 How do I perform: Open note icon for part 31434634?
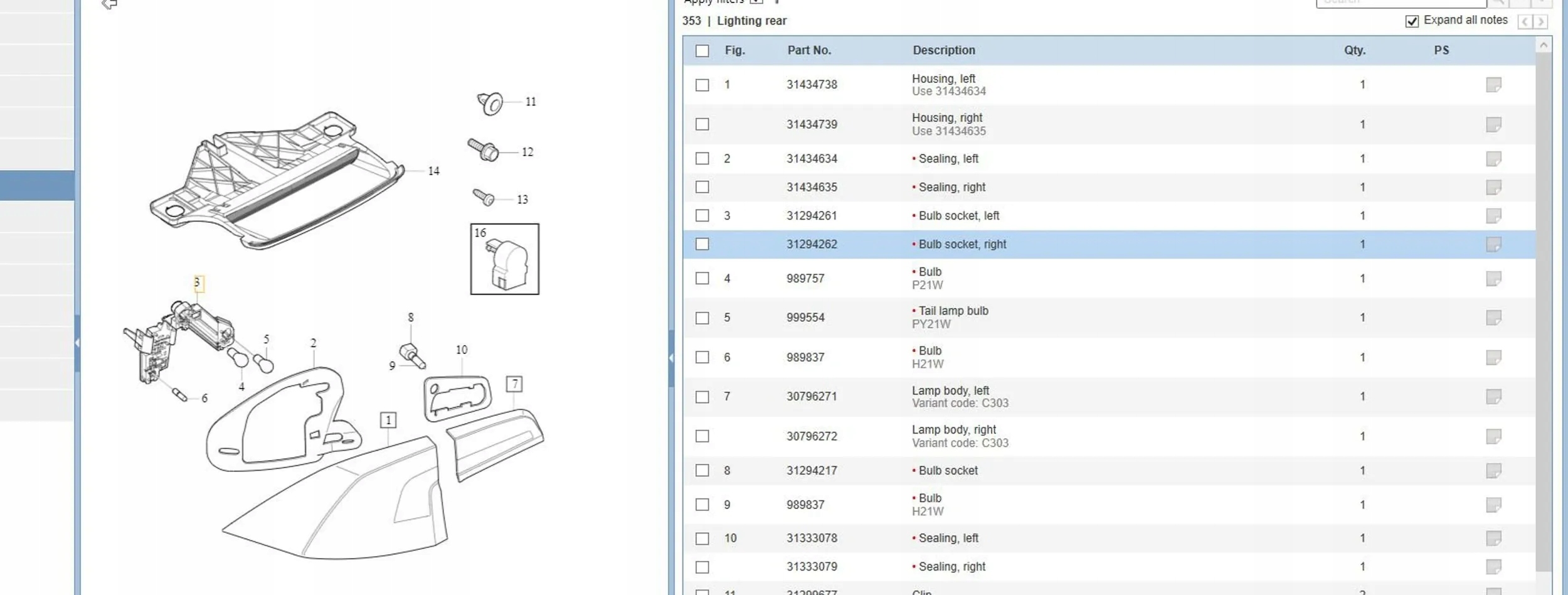click(1493, 159)
